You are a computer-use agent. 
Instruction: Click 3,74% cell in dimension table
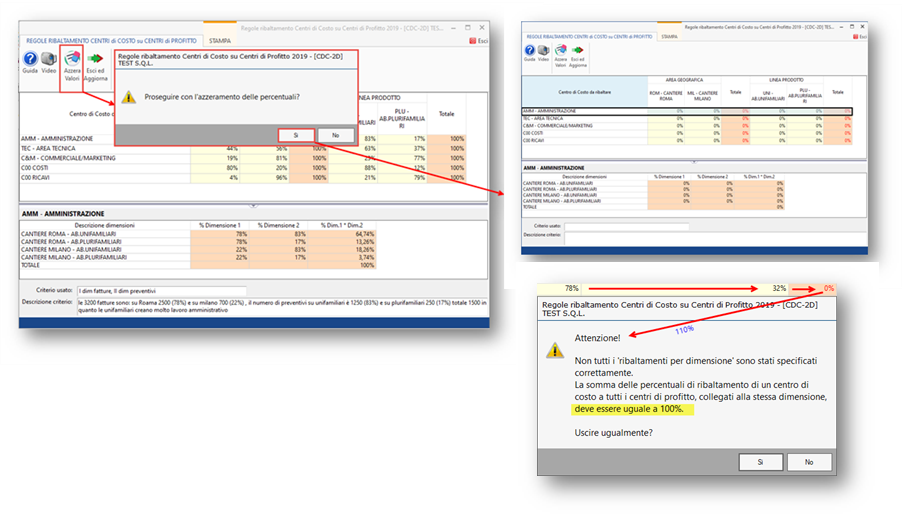[342, 257]
